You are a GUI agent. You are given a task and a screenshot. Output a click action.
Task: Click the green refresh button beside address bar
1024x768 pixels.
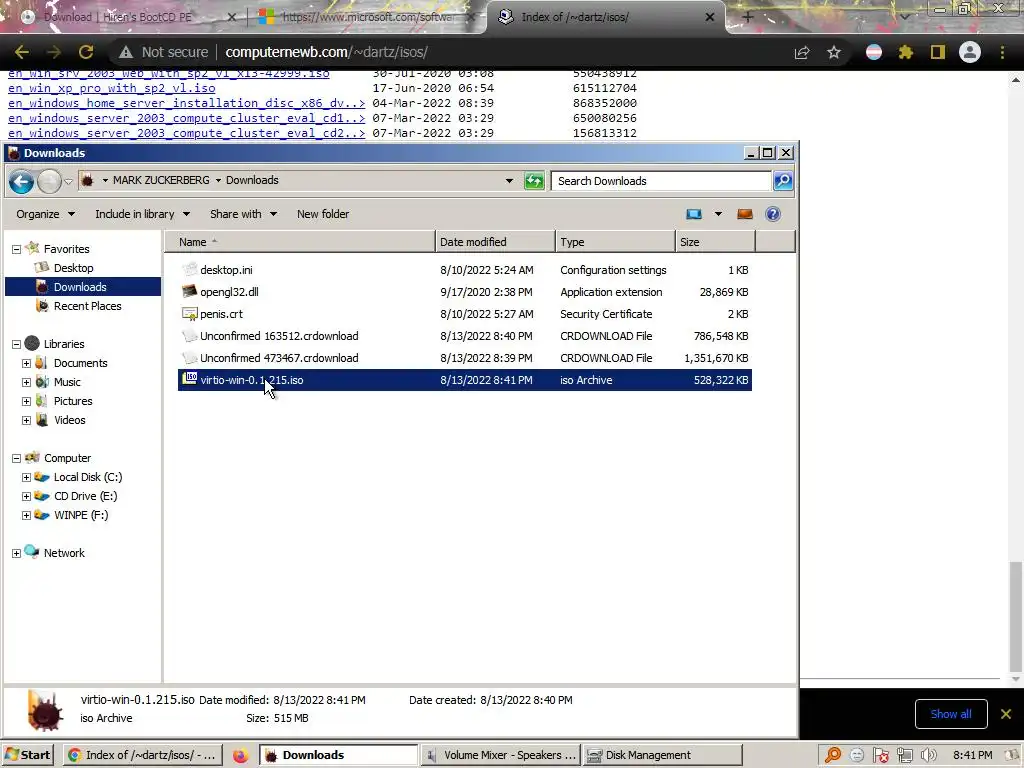click(x=534, y=181)
